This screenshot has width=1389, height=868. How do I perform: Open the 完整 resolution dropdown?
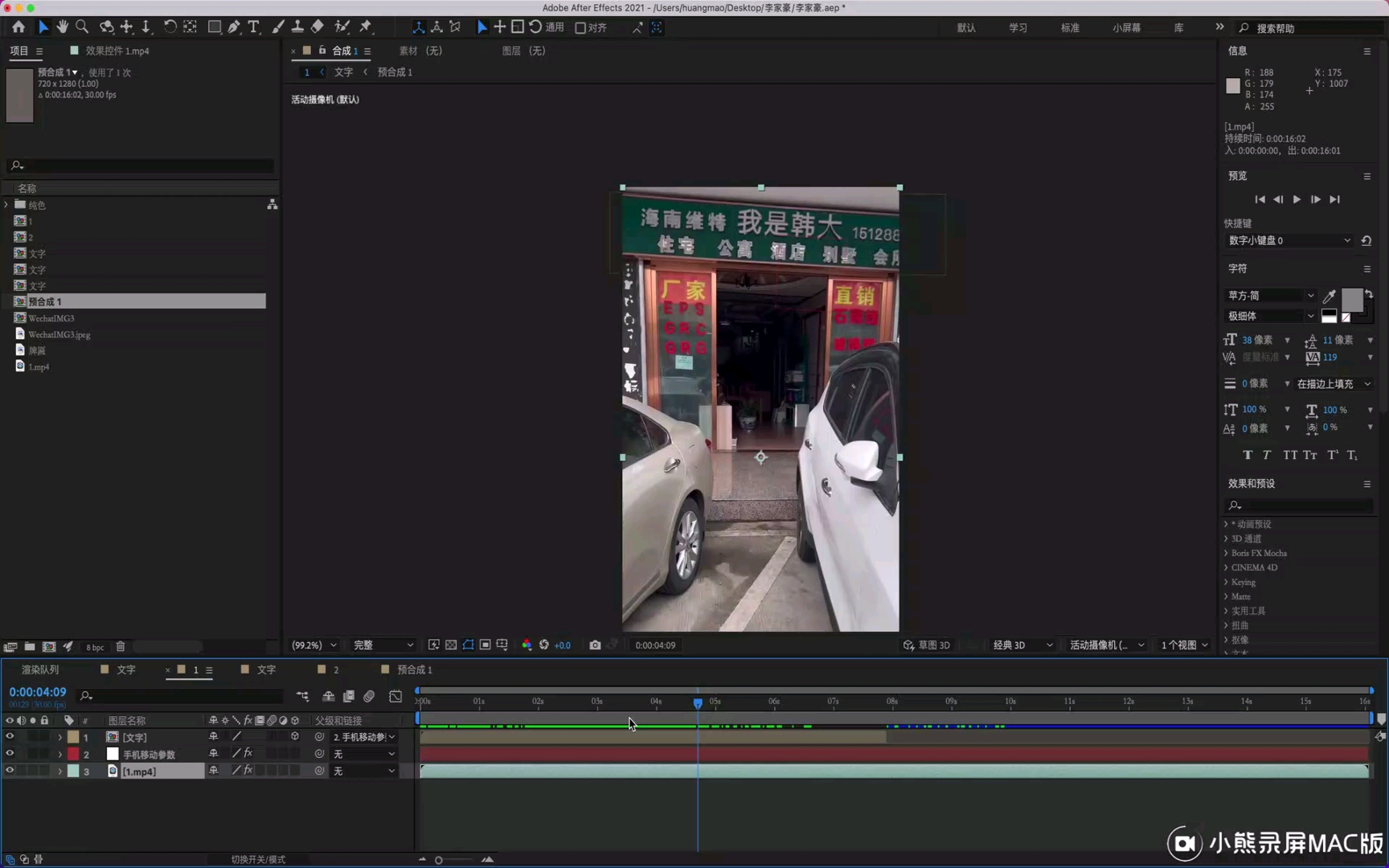383,645
